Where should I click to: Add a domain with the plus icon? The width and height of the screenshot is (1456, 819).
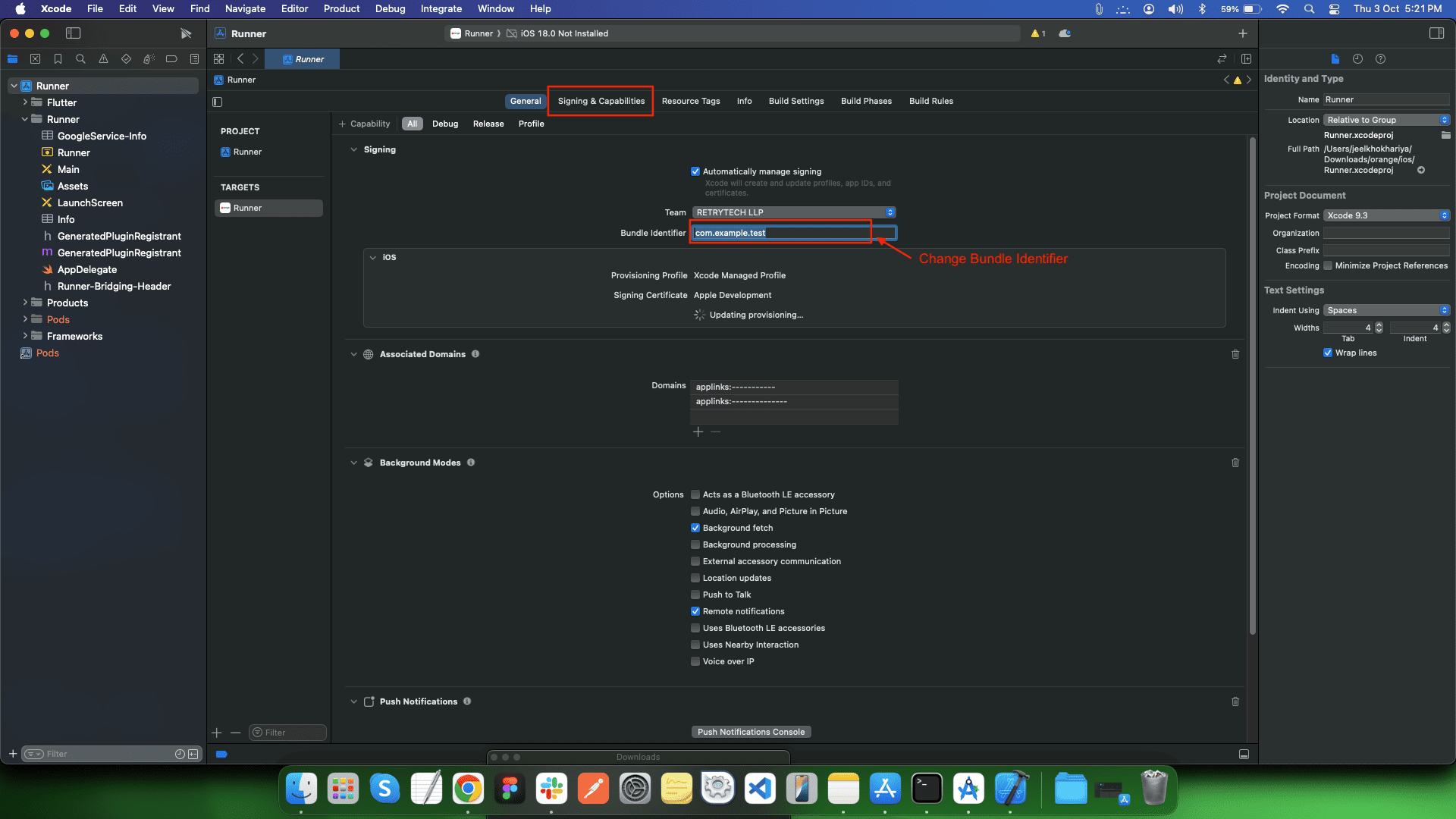coord(698,431)
